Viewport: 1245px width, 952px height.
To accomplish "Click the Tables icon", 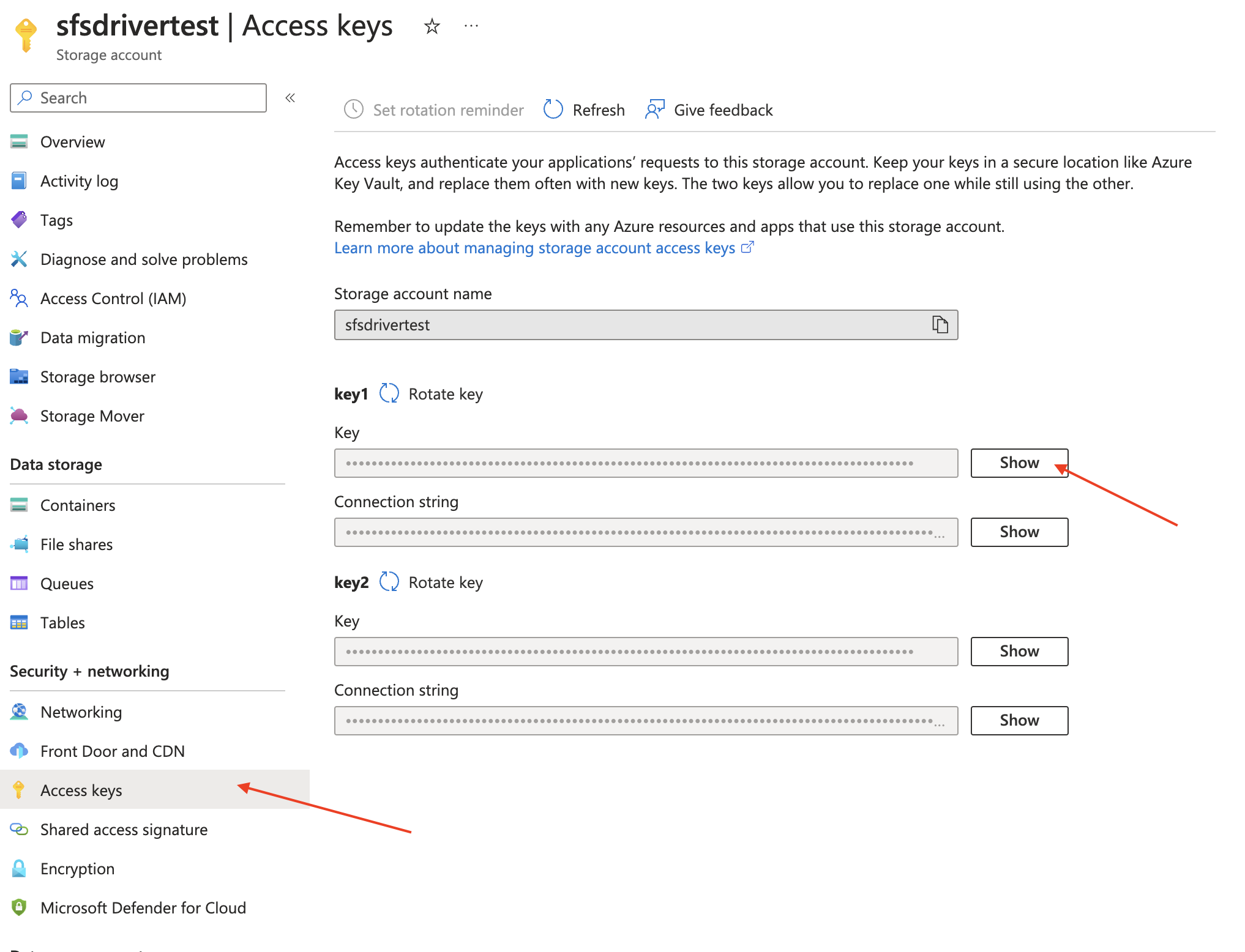I will coord(19,623).
